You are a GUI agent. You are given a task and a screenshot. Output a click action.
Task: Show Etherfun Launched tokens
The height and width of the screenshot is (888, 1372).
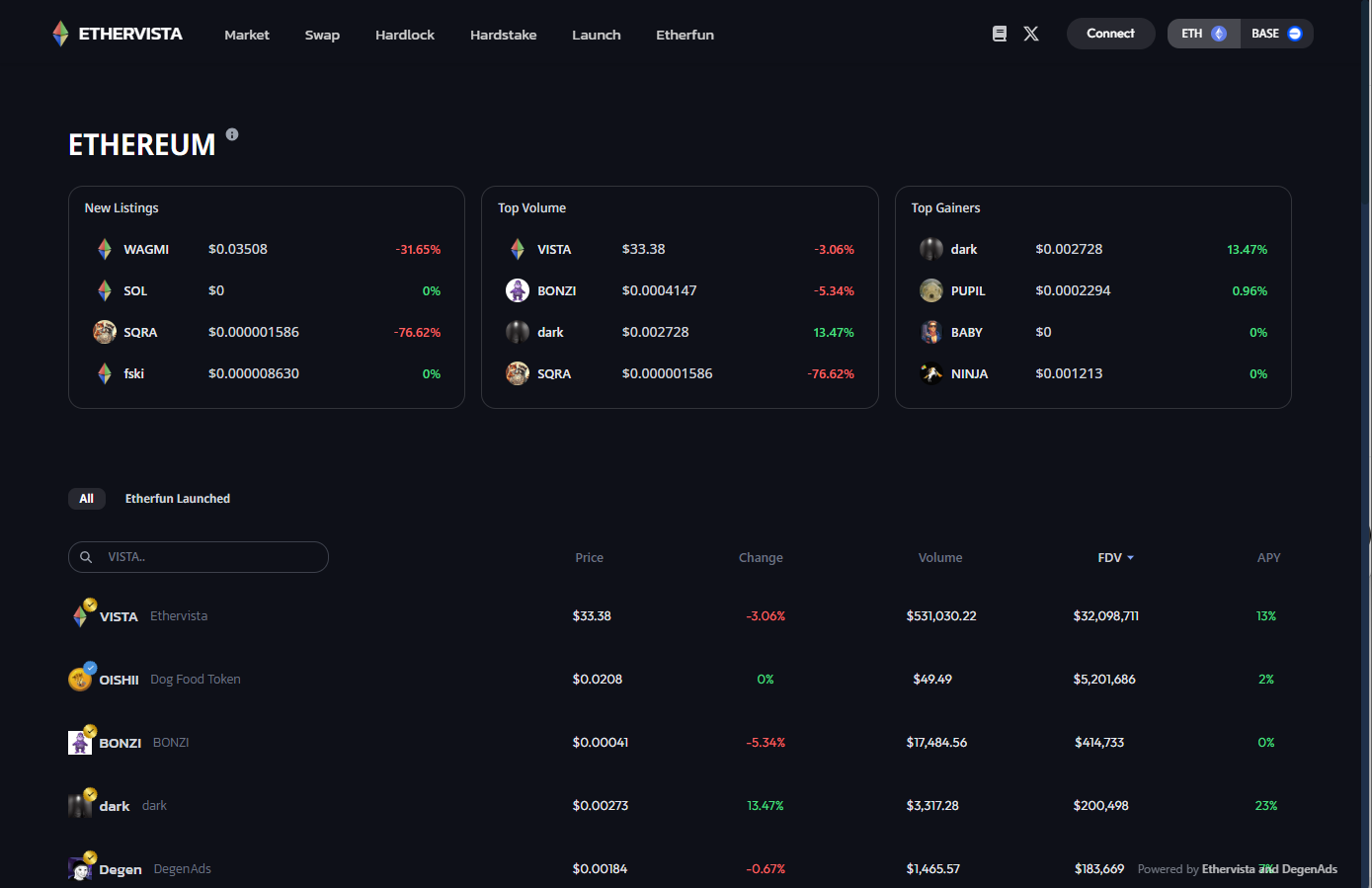[178, 499]
